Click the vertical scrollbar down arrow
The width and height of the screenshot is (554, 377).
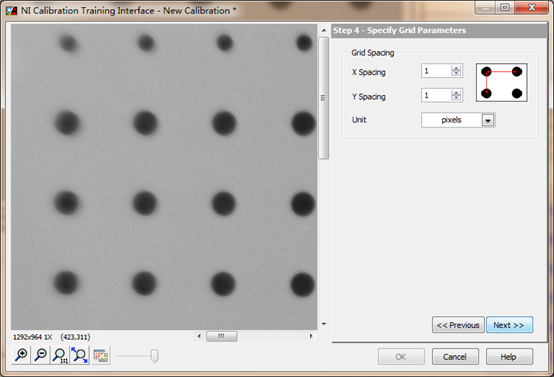tap(324, 324)
